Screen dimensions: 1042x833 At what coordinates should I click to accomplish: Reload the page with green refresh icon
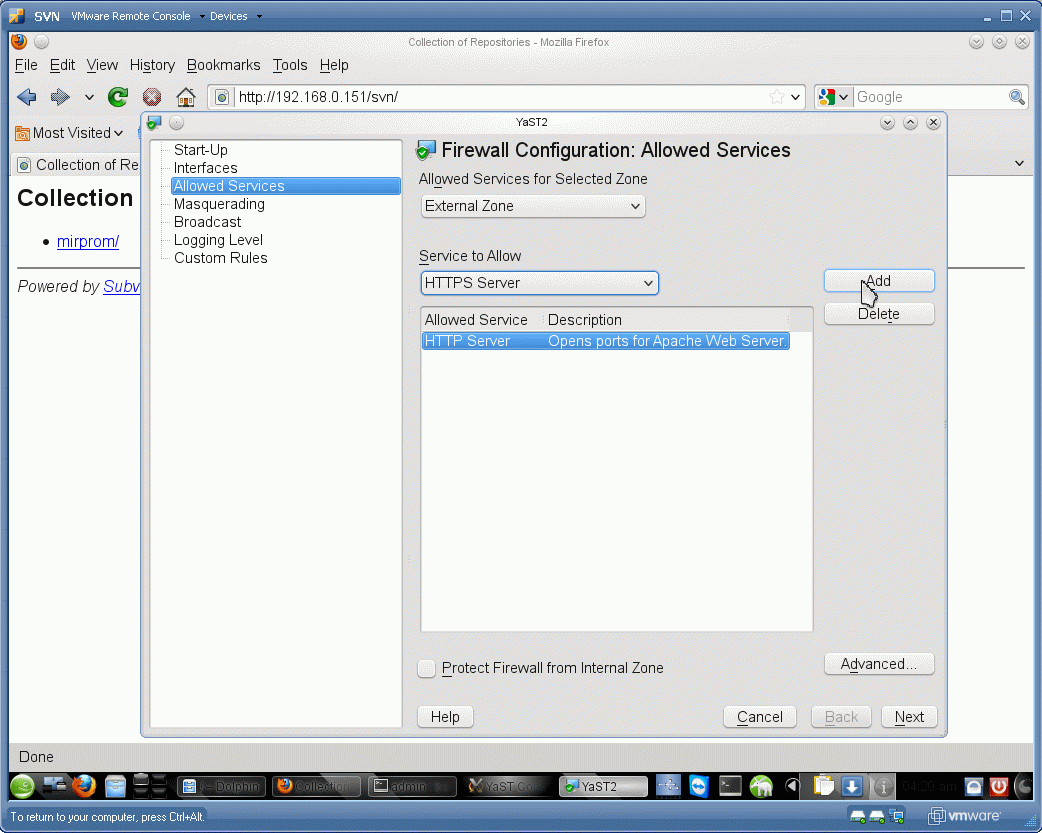118,97
